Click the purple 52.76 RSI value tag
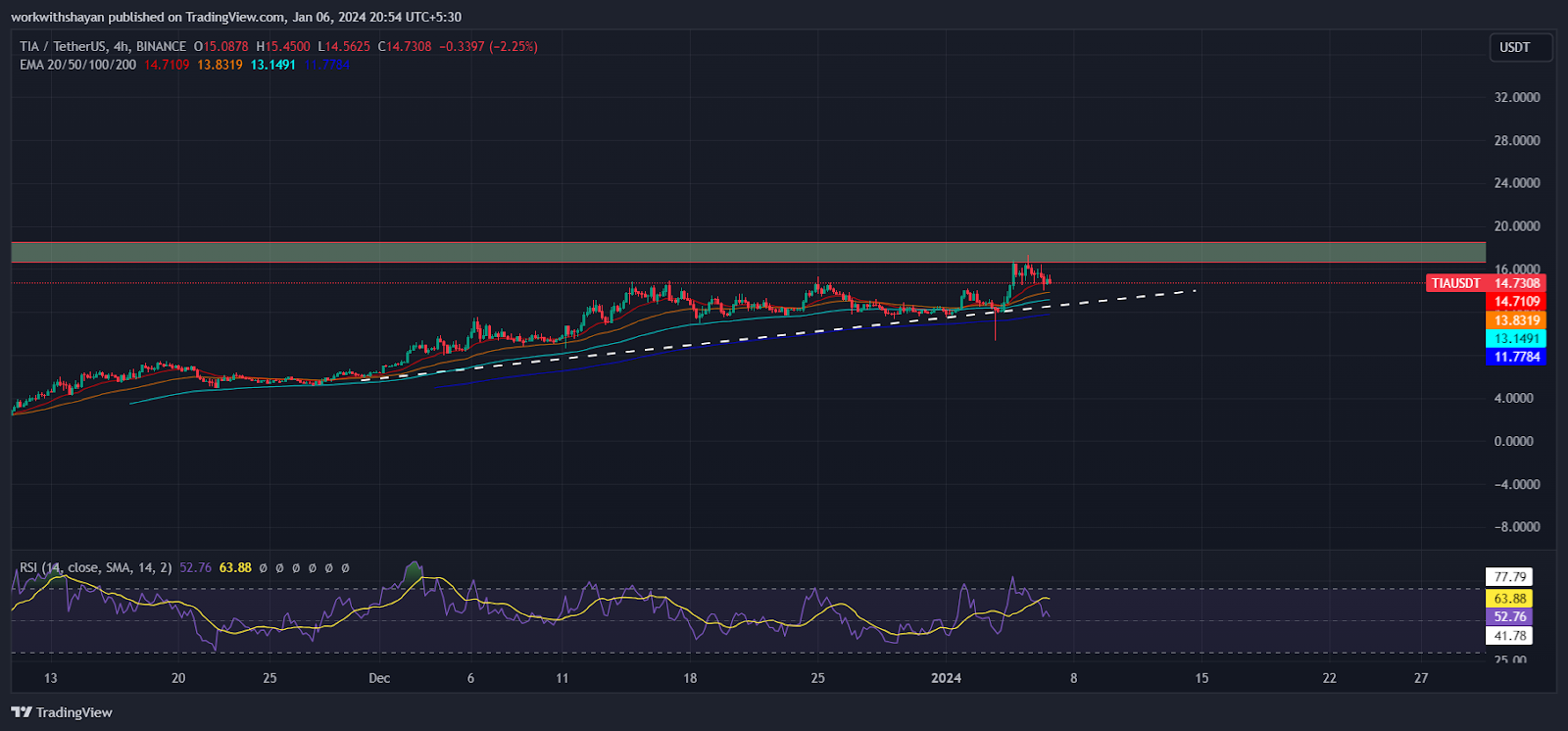This screenshot has width=1568, height=731. tap(1509, 617)
